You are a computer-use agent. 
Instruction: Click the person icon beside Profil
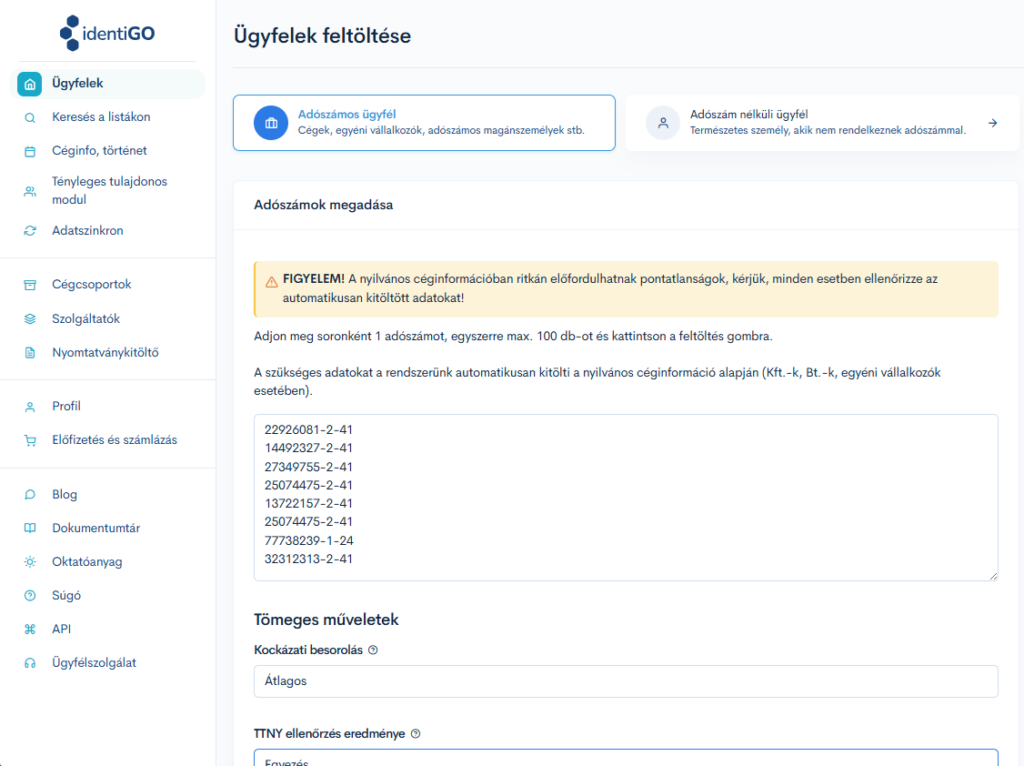[30, 407]
